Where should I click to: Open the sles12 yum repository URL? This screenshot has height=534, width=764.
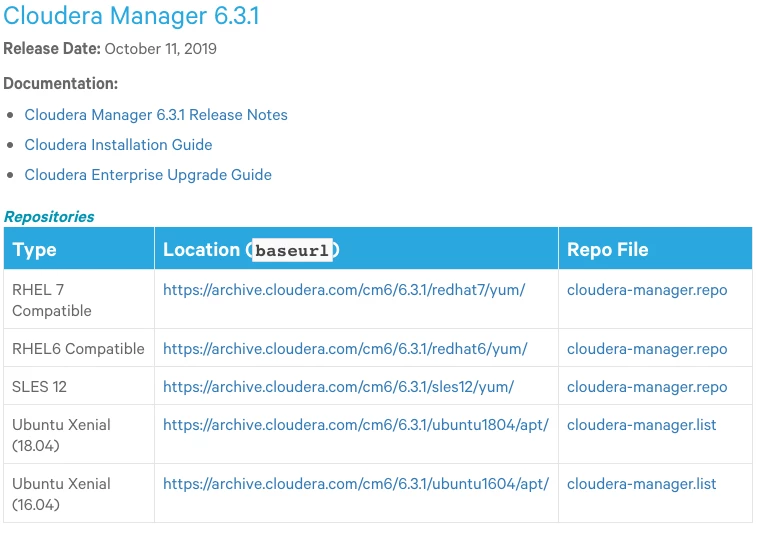pos(338,387)
